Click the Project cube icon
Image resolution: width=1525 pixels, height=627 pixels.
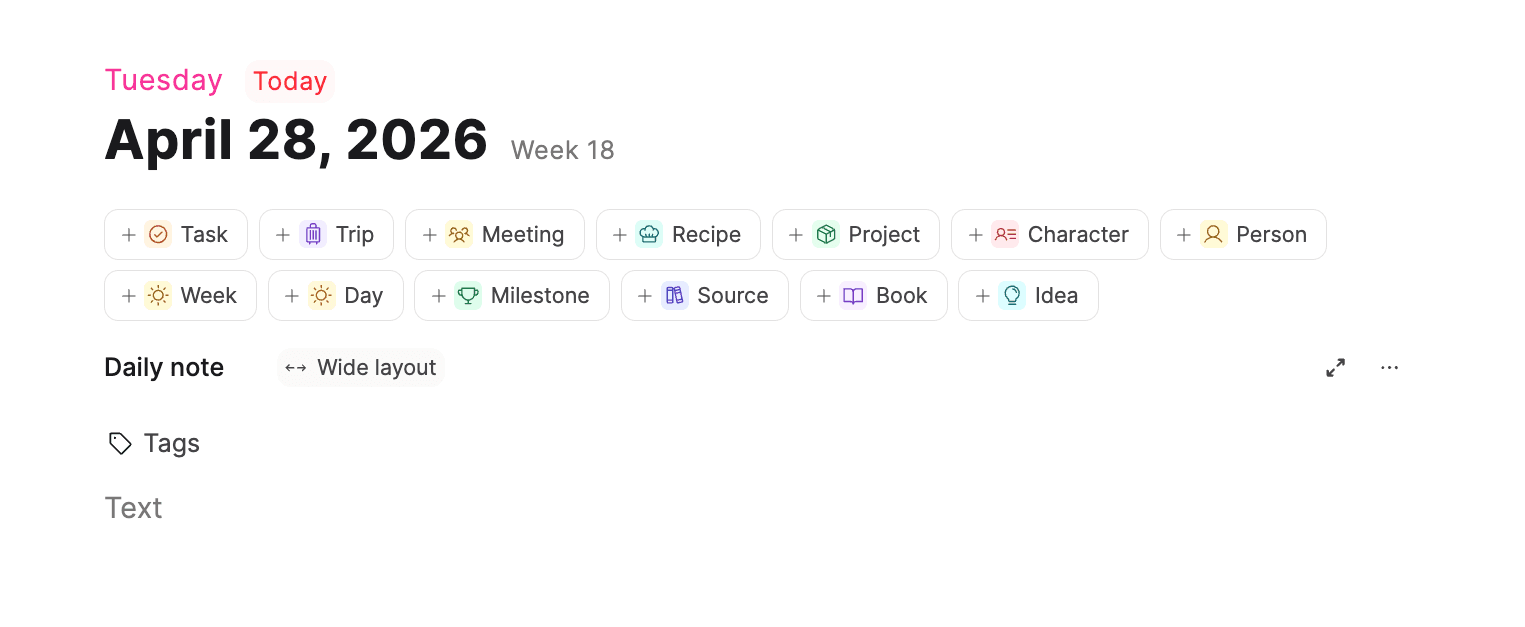[x=826, y=234]
